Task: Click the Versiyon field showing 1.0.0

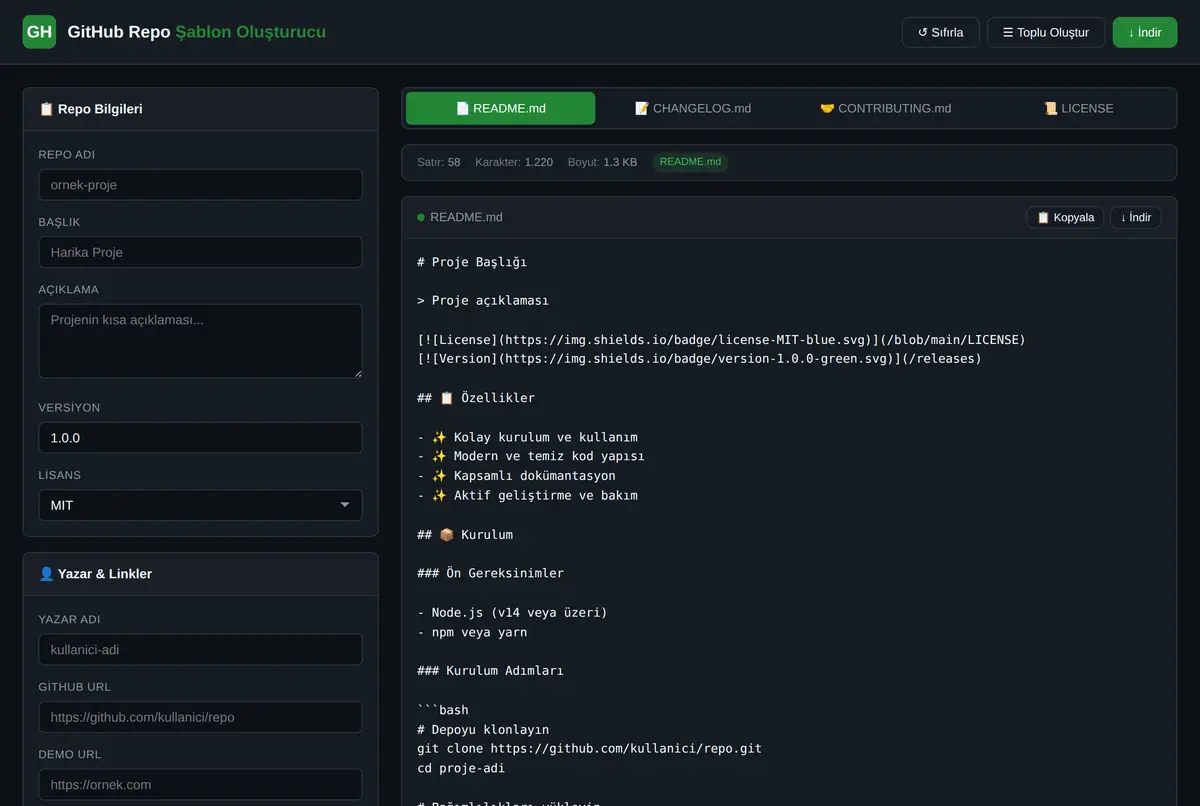Action: (200, 438)
